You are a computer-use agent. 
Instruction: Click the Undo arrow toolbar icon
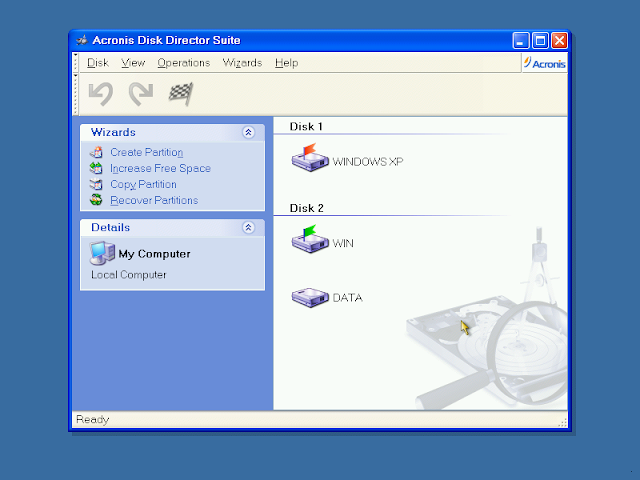click(x=101, y=94)
